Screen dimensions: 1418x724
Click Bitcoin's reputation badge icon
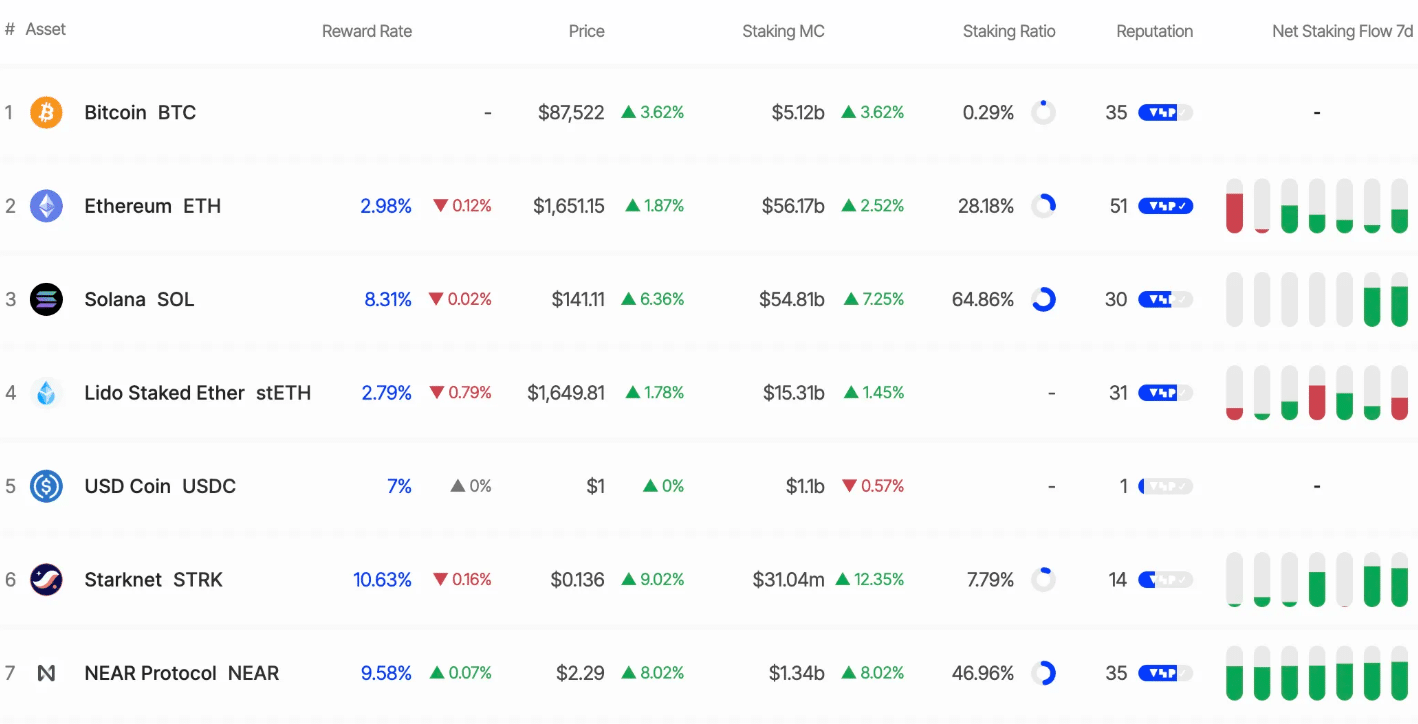(1166, 113)
